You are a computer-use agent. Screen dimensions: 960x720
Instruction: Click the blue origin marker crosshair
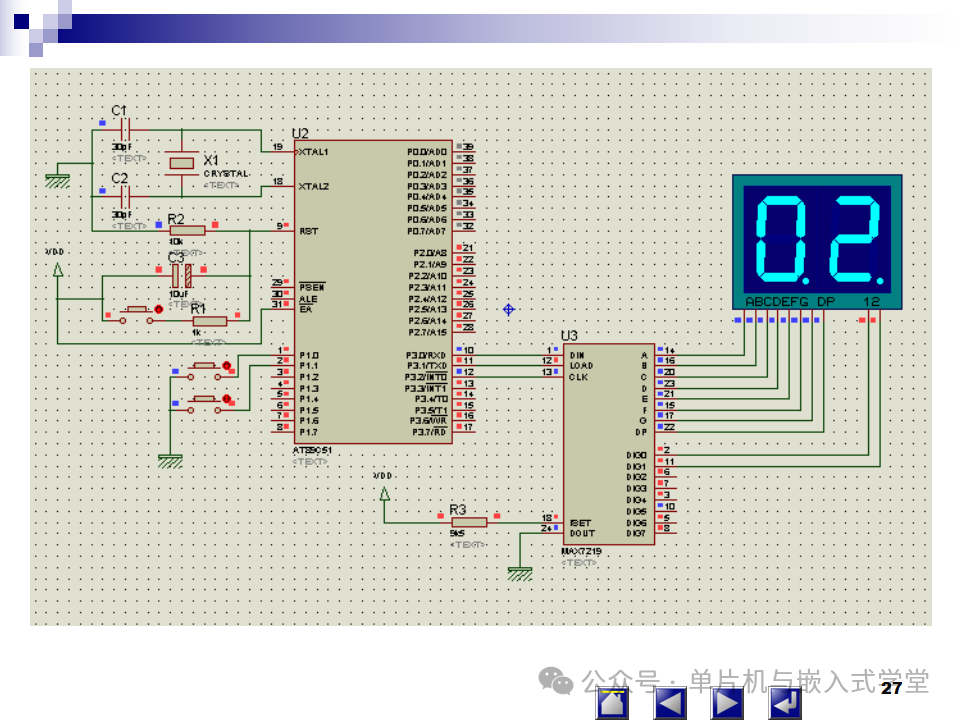click(509, 309)
